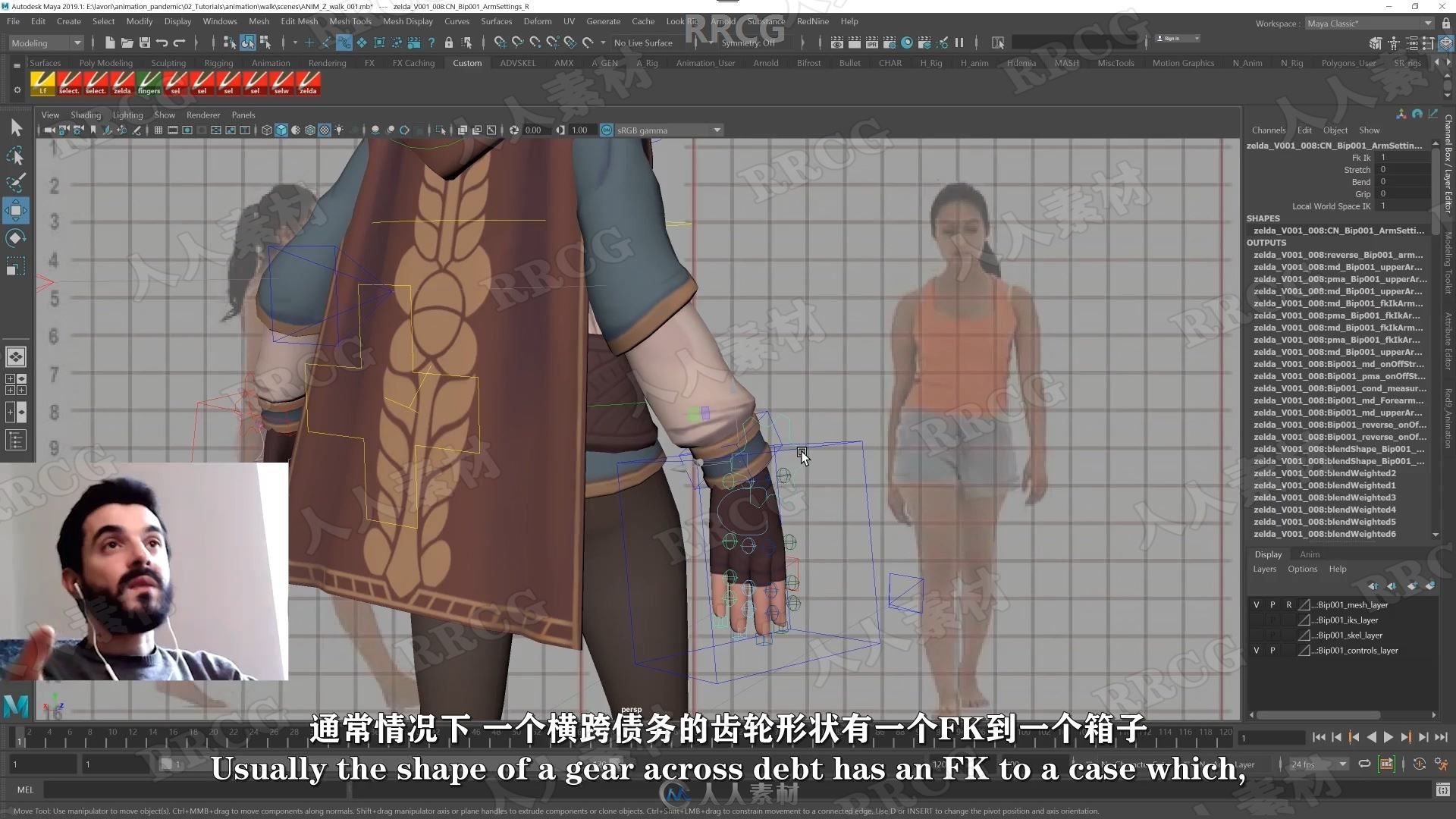1456x819 pixels.
Task: Click the Open Scene folder icon
Action: (127, 42)
